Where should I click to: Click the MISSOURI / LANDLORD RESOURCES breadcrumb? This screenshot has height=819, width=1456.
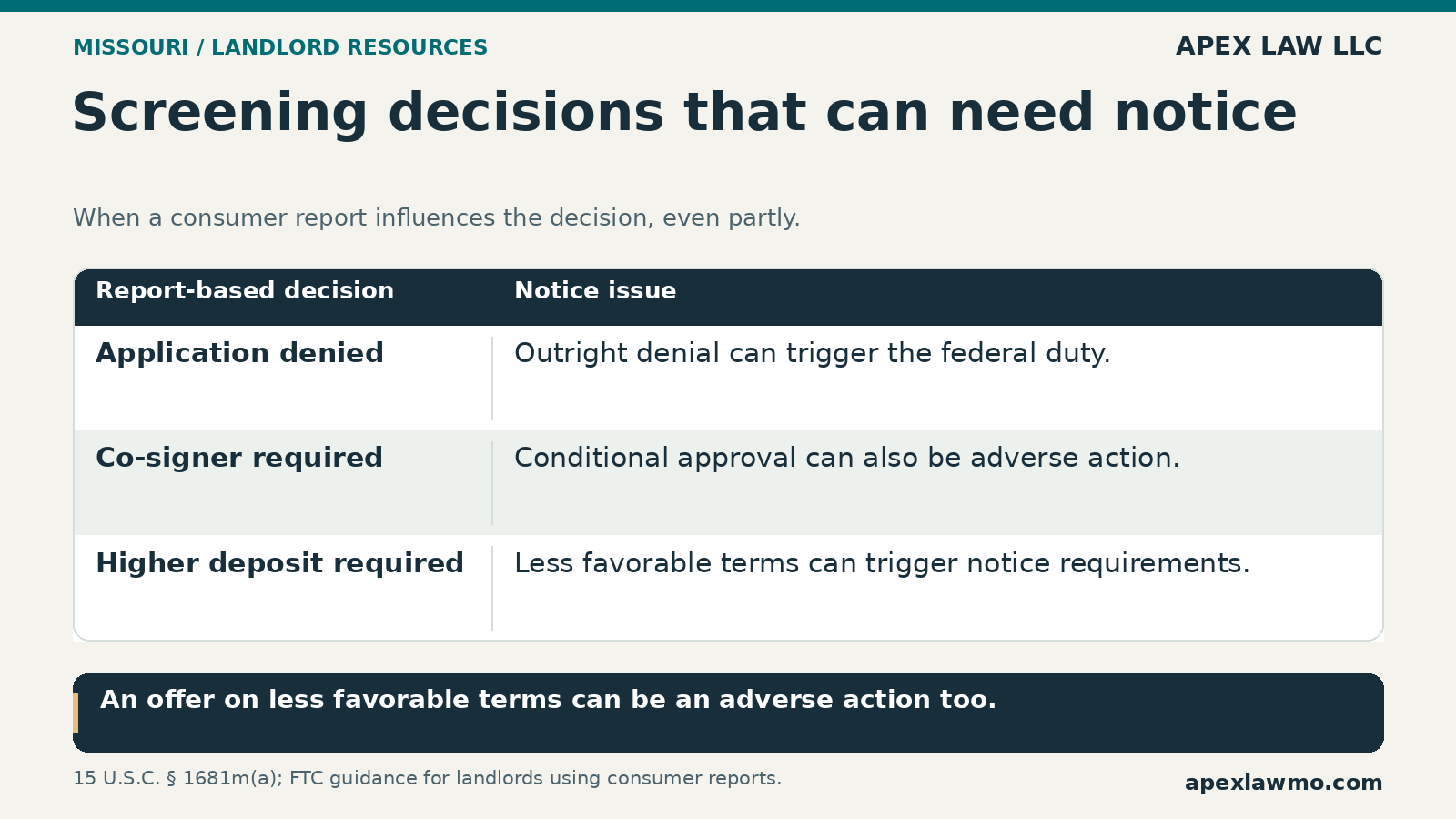(x=280, y=47)
